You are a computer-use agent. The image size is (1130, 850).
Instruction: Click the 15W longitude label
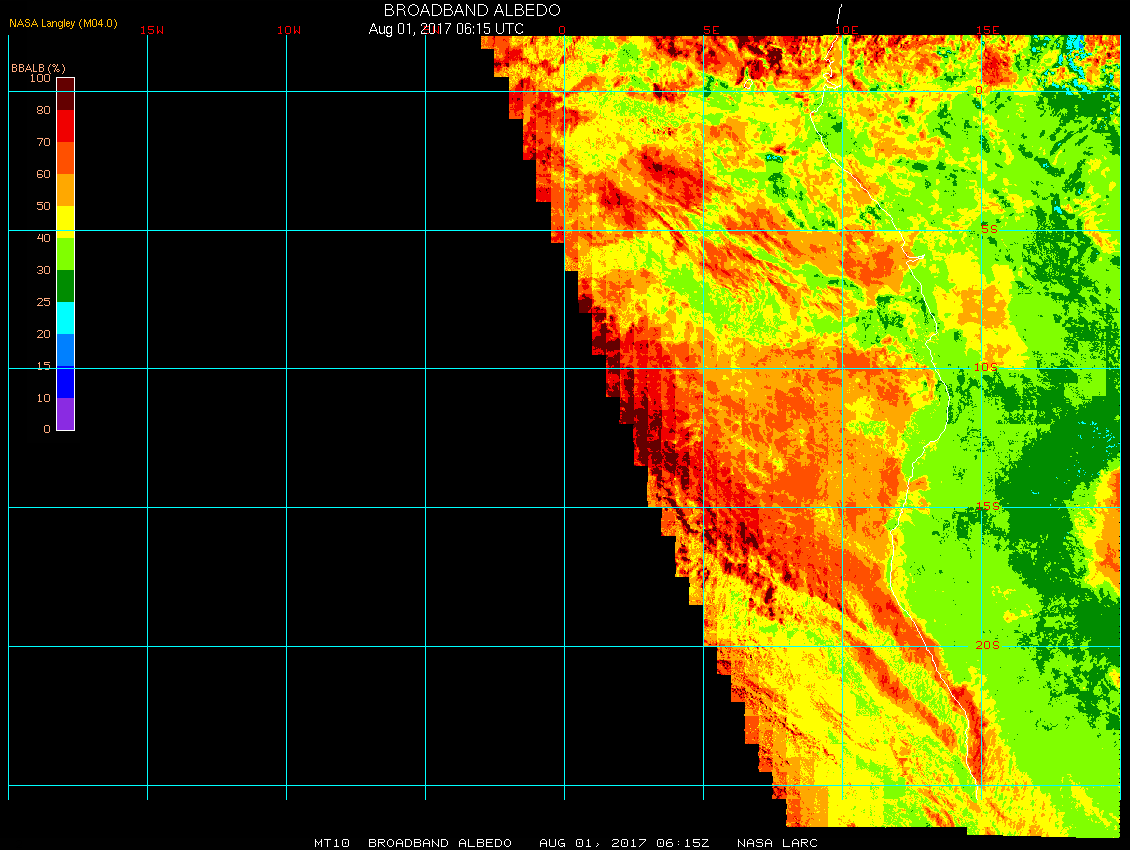tap(151, 30)
